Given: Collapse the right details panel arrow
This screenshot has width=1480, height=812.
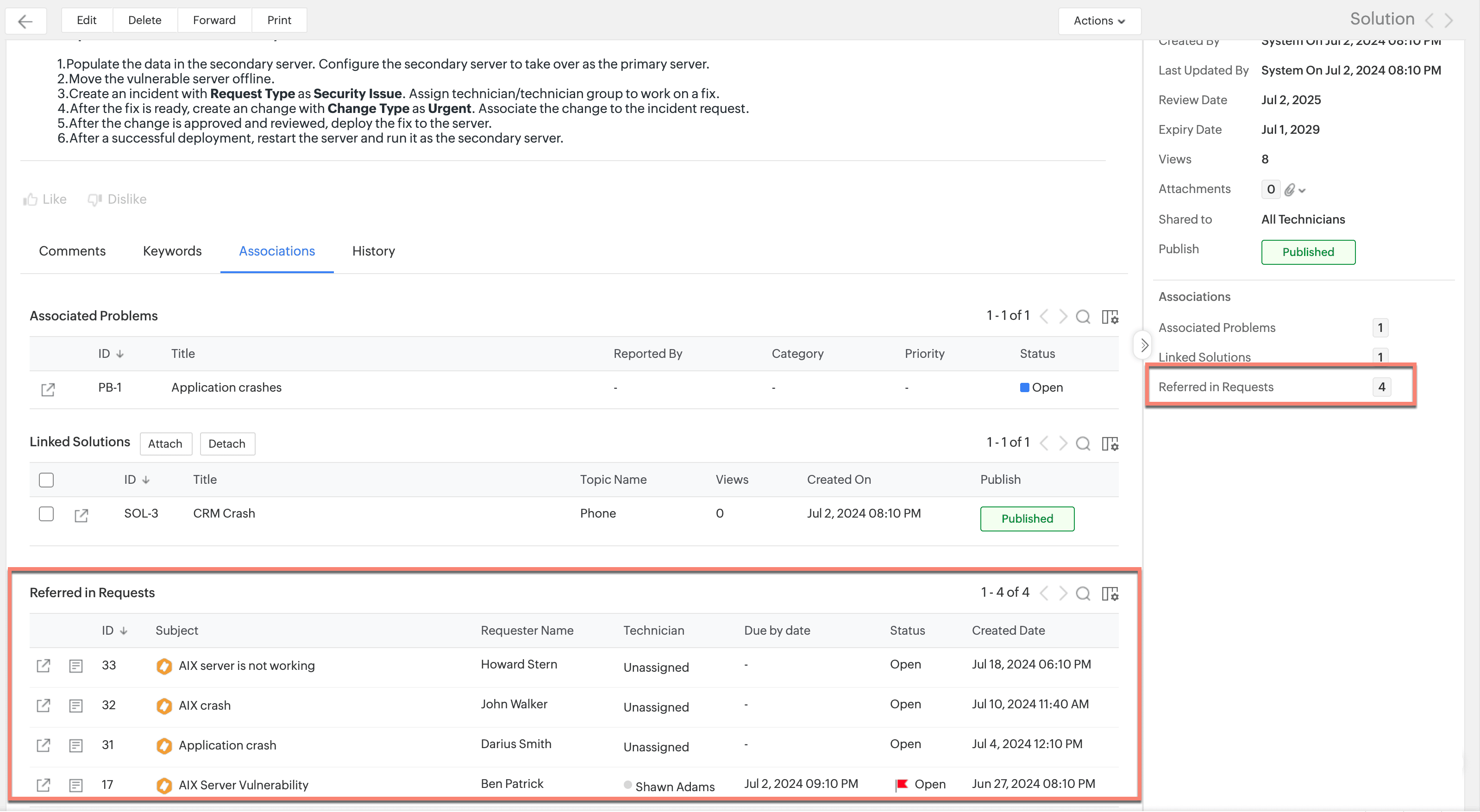Looking at the screenshot, I should (x=1143, y=345).
